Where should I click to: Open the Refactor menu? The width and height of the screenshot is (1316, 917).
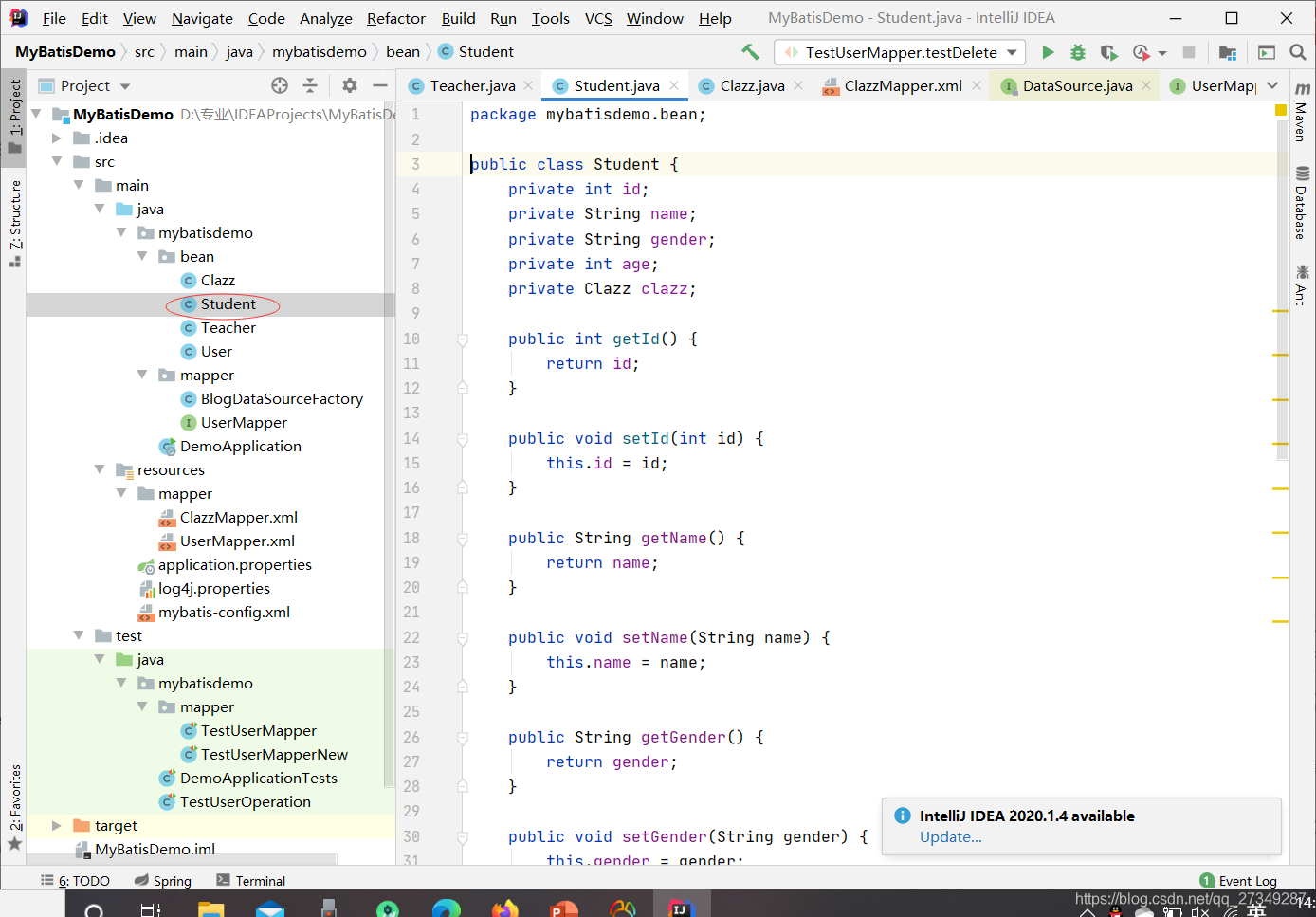pos(396,18)
